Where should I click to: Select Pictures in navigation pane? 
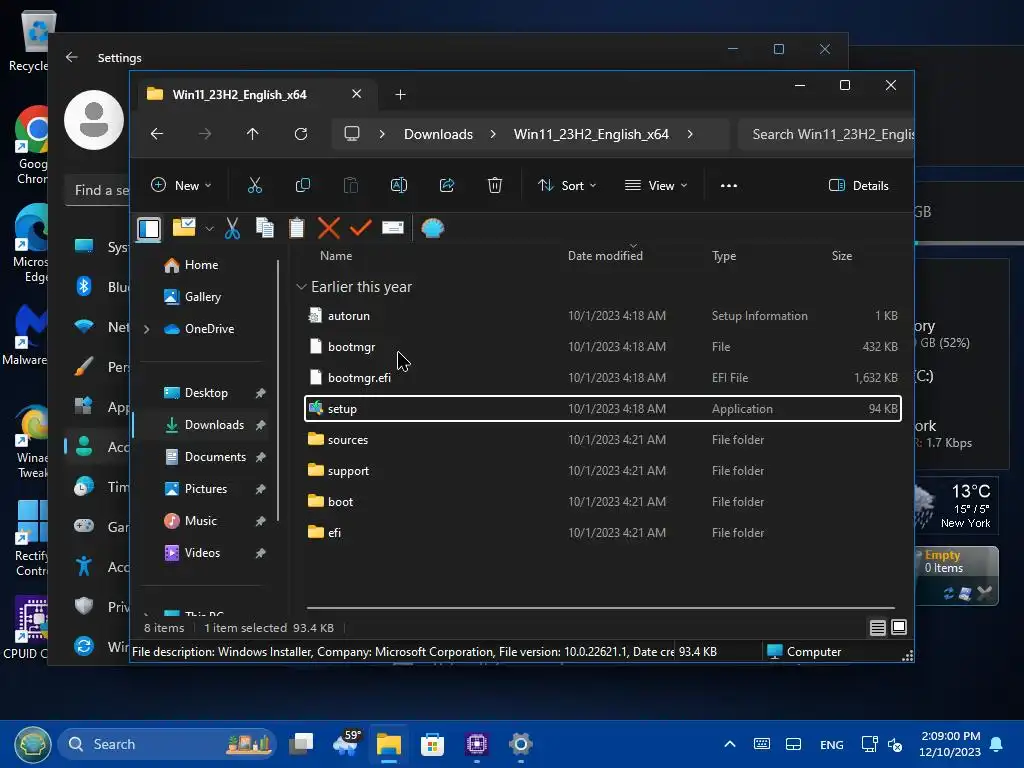pyautogui.click(x=206, y=488)
